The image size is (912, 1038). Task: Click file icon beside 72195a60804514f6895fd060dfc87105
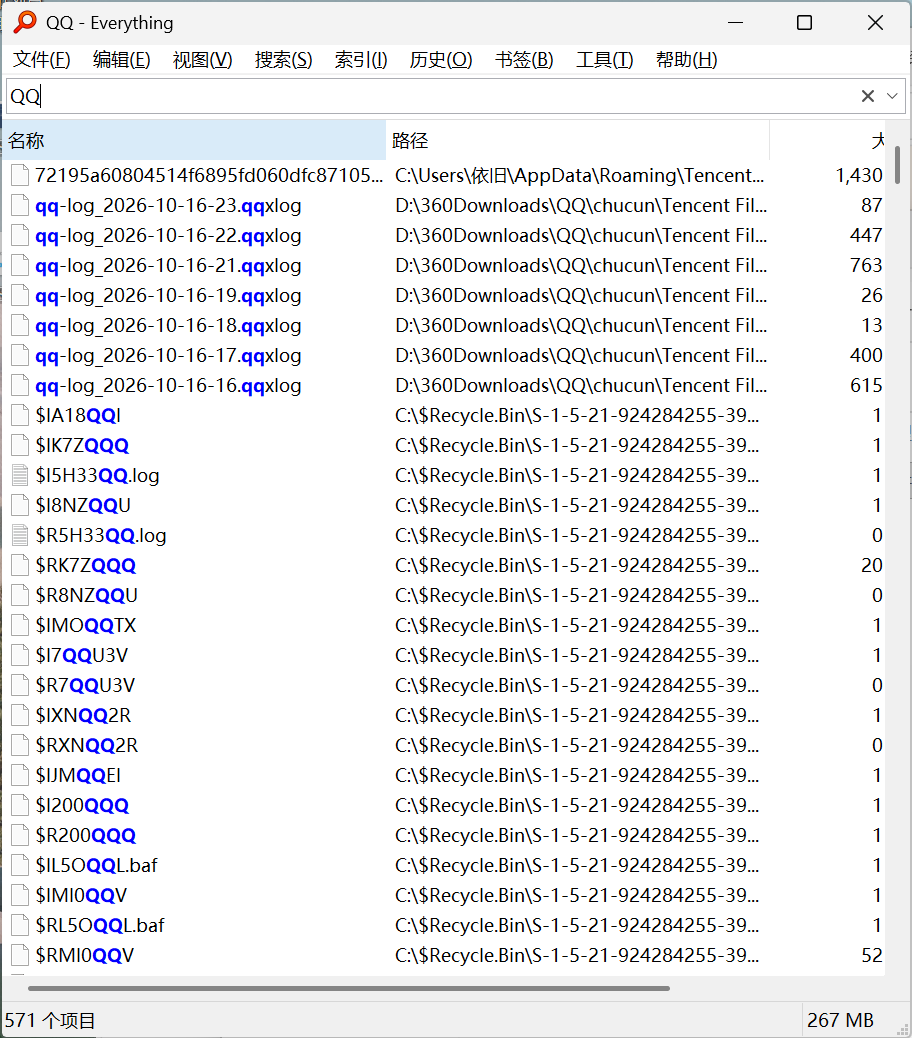point(21,175)
